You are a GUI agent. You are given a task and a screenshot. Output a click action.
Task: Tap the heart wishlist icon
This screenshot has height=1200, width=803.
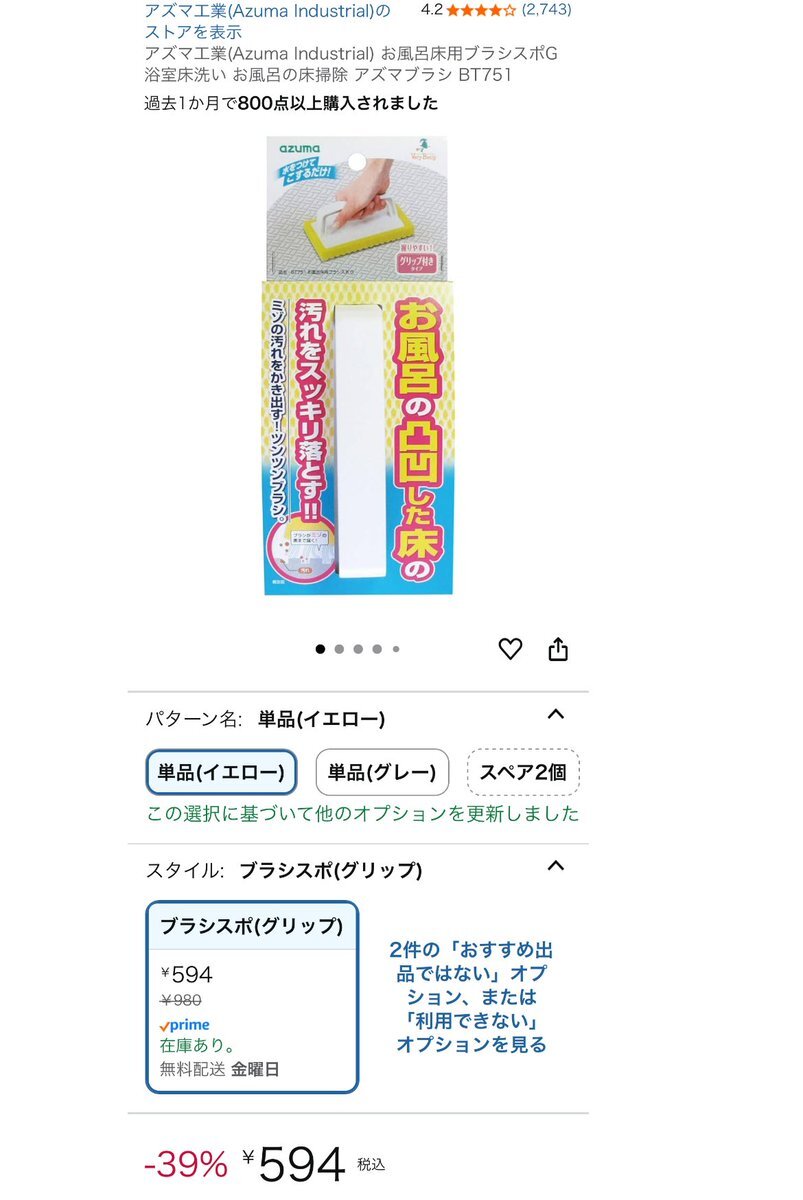click(510, 649)
